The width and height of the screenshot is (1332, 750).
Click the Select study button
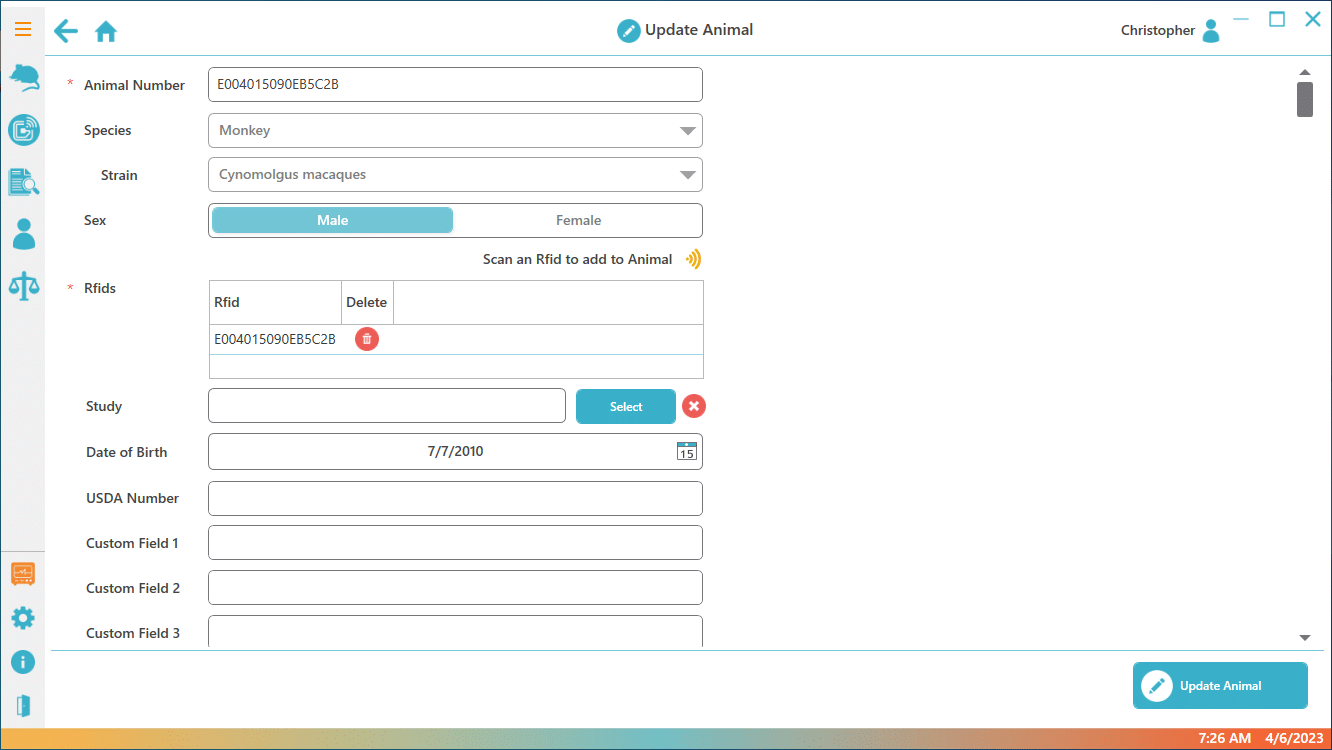coord(626,407)
